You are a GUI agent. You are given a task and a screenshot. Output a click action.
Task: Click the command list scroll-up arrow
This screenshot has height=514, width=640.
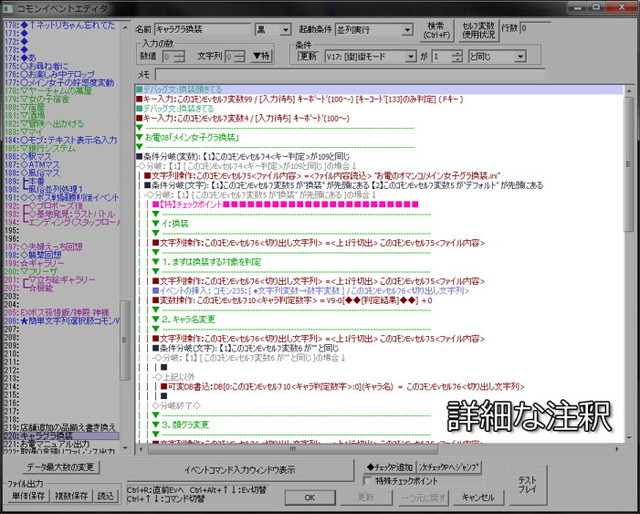coord(629,90)
